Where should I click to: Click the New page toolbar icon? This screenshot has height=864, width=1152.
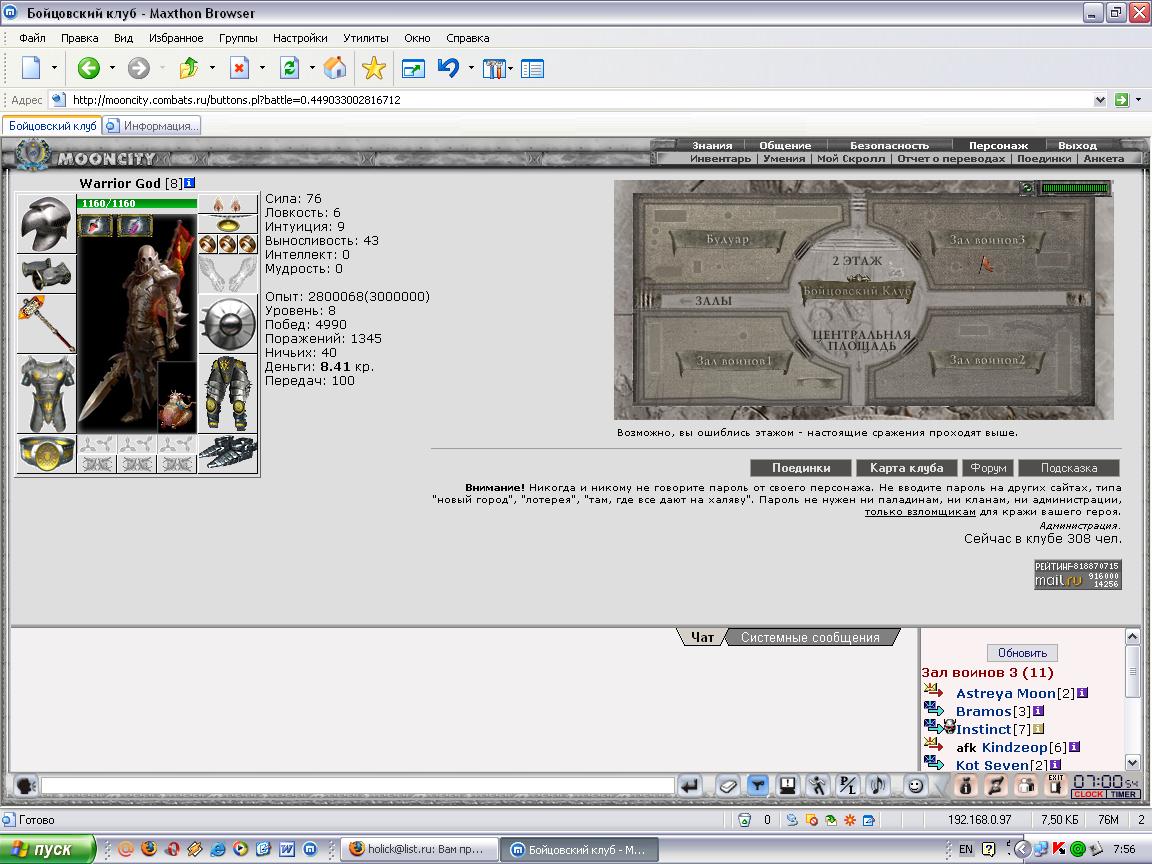(31, 68)
